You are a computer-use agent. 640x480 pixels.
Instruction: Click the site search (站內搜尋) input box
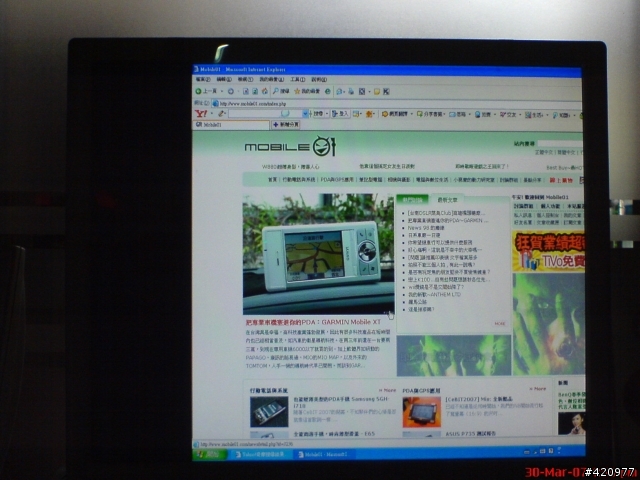[x=560, y=144]
